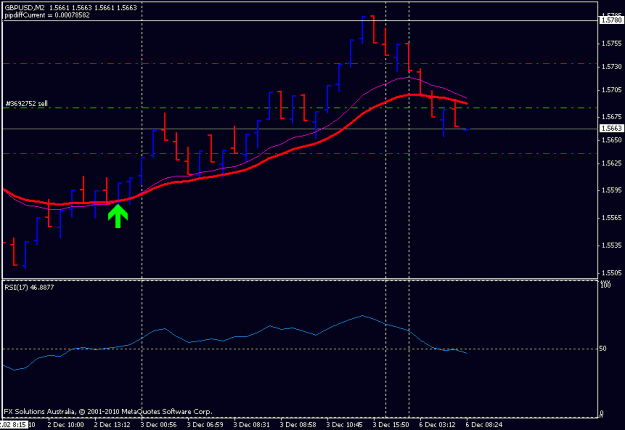This screenshot has width=625, height=430.
Task: Click the highlighted 1.5663 current price label
Action: 611,128
